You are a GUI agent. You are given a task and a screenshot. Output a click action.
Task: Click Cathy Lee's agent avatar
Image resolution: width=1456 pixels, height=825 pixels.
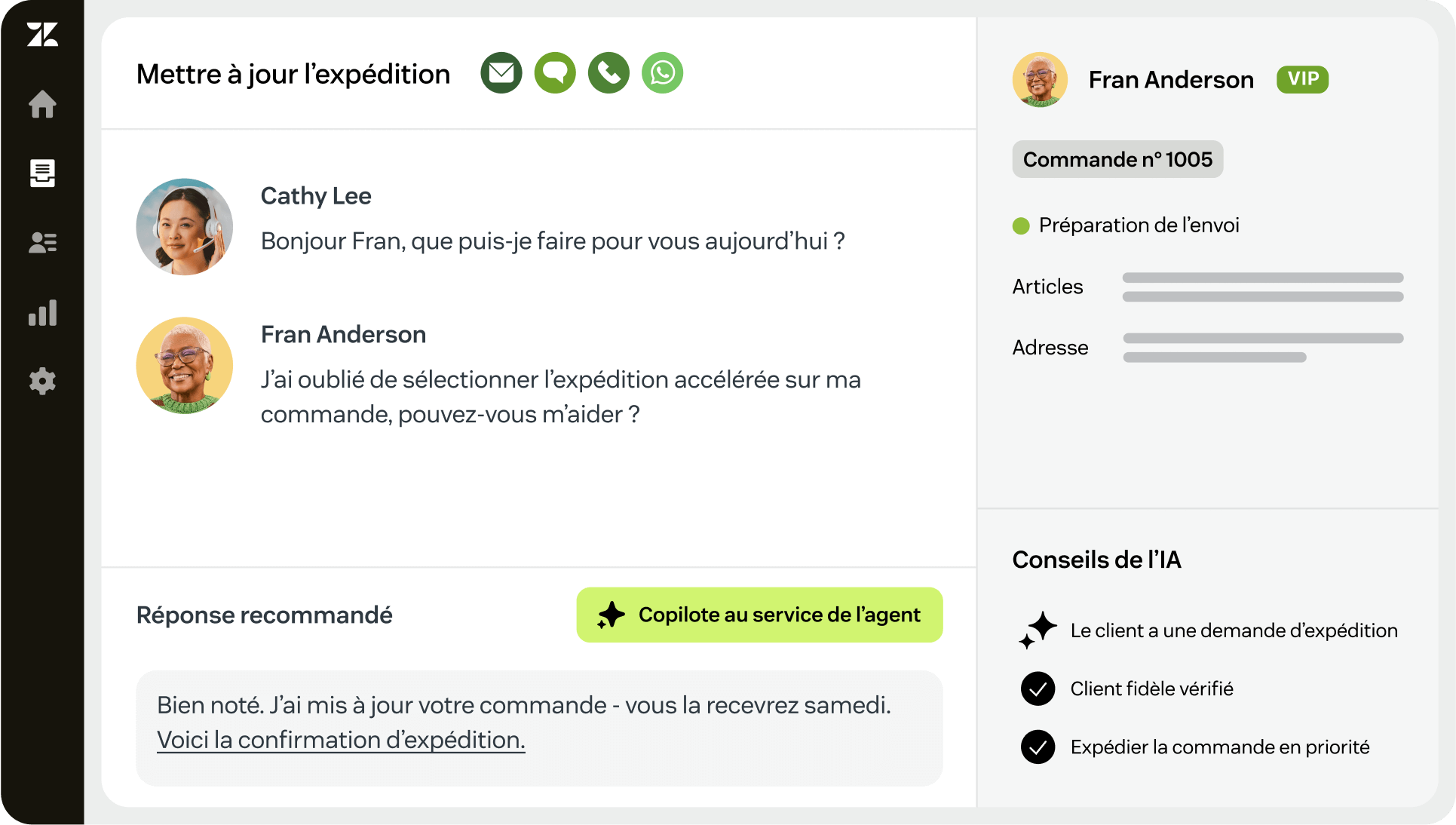coord(185,227)
